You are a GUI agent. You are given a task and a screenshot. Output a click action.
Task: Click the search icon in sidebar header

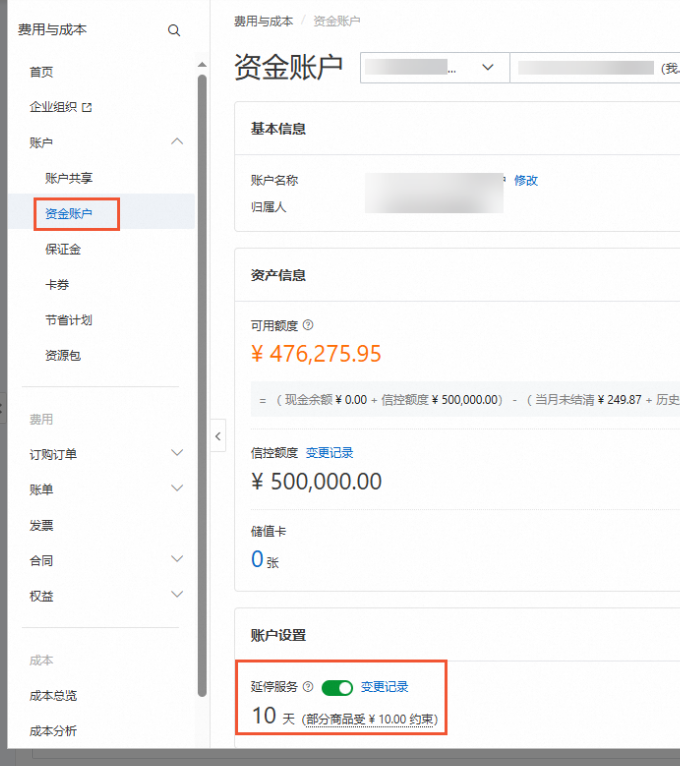click(174, 31)
